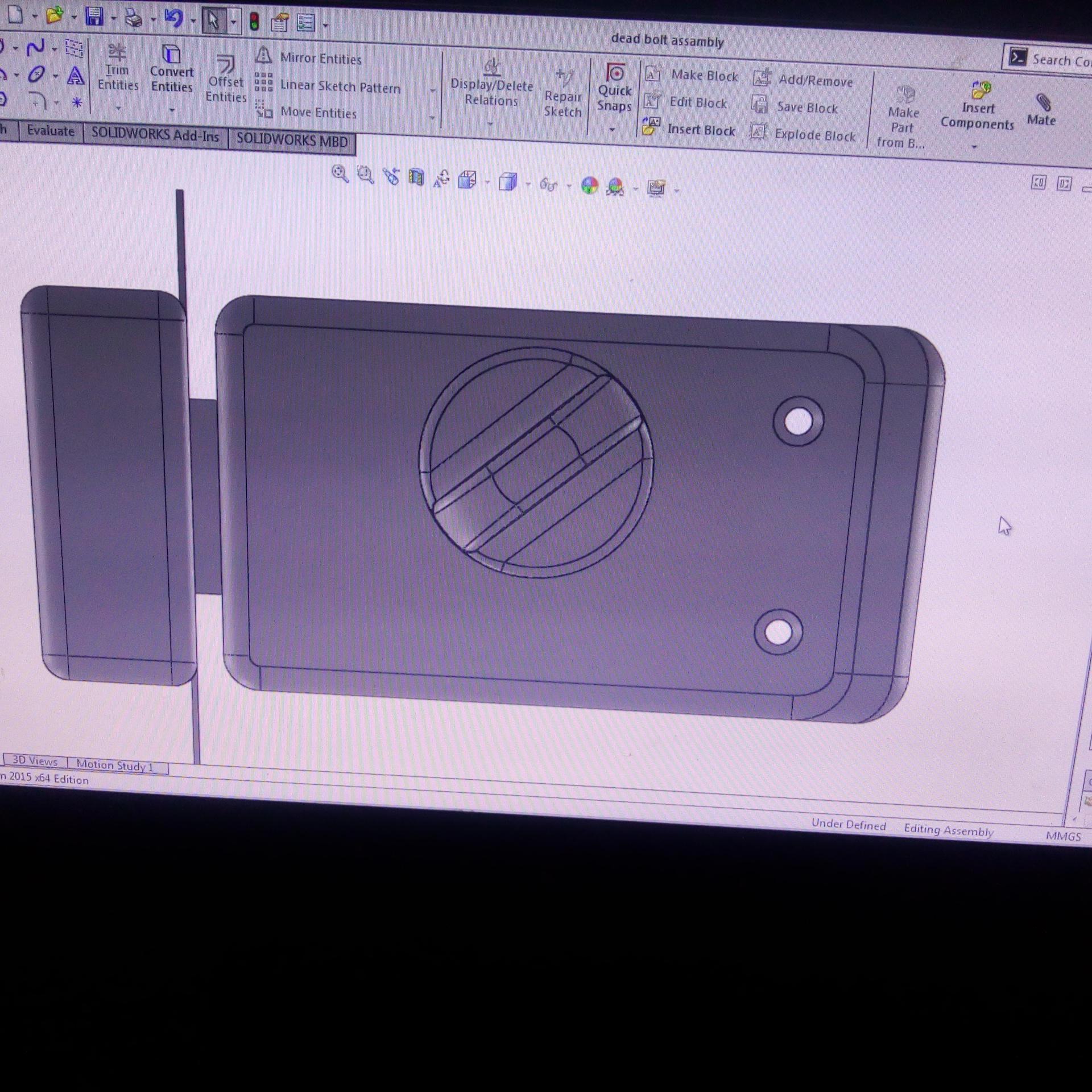Click Section View icon
Screen dimensions: 1092x1092
coord(416,178)
